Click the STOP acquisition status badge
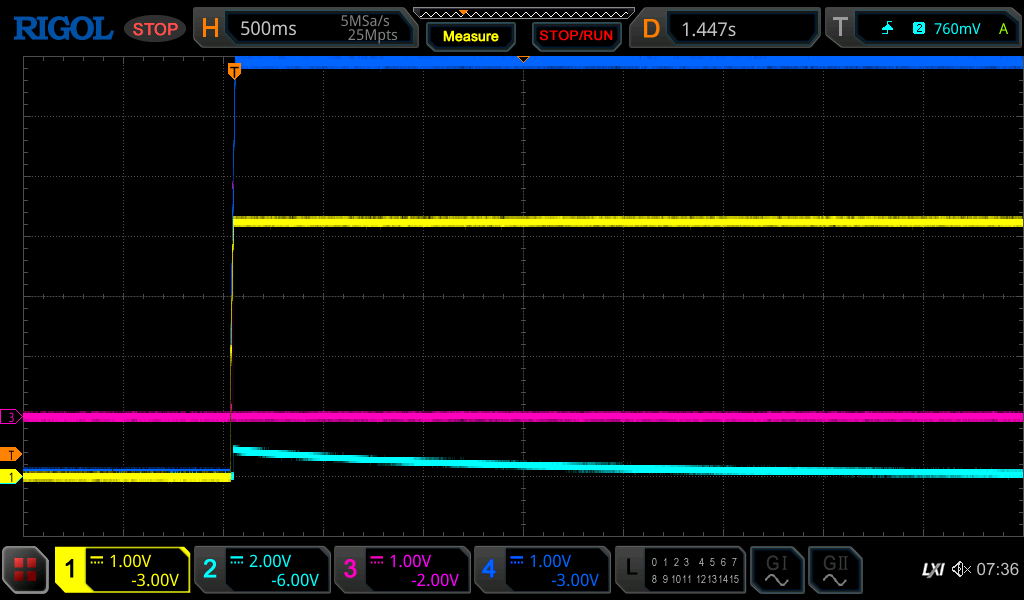Screen dimensions: 1024x600 [x=155, y=29]
